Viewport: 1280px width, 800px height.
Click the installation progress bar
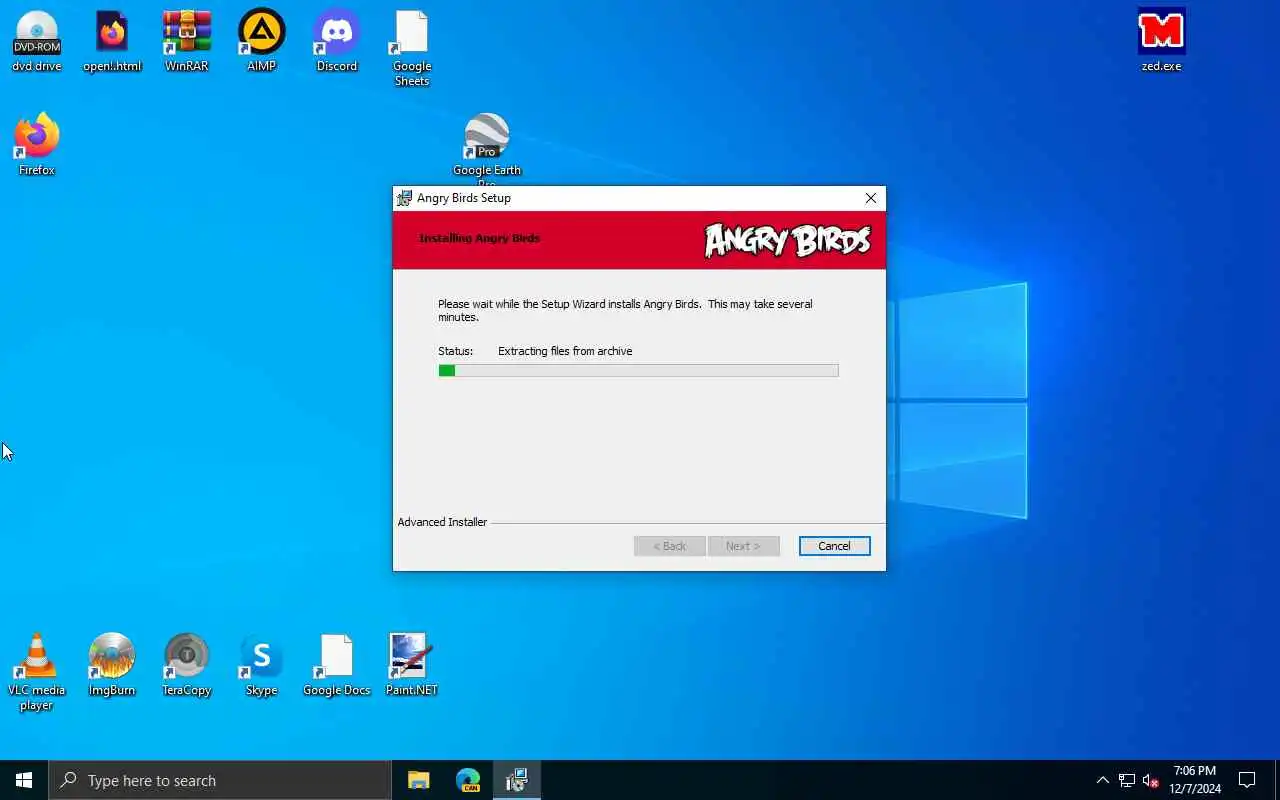pos(638,370)
